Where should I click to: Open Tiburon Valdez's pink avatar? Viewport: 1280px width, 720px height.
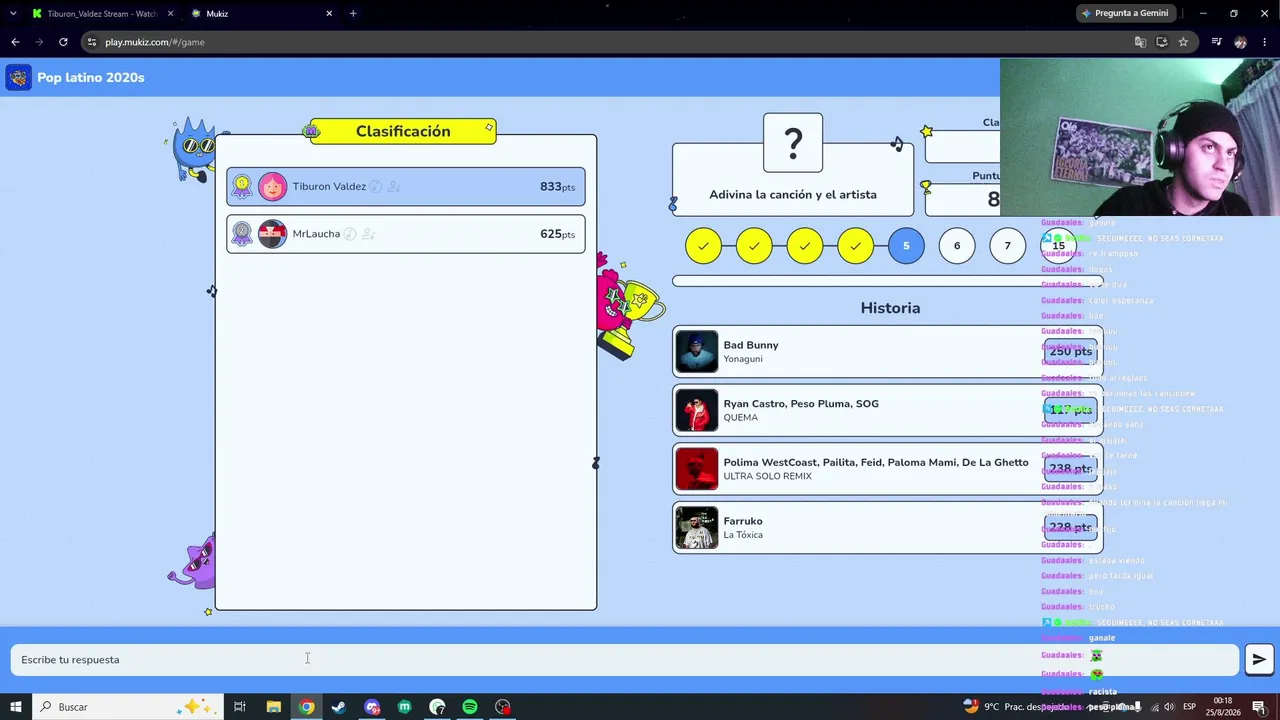pyautogui.click(x=272, y=187)
